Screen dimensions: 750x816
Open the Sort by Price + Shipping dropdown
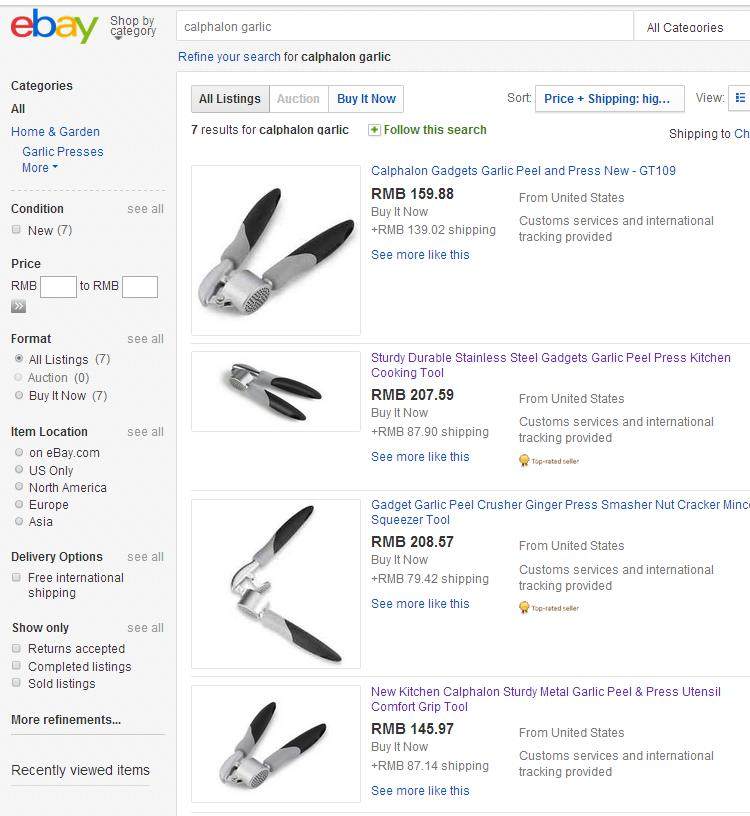click(610, 98)
